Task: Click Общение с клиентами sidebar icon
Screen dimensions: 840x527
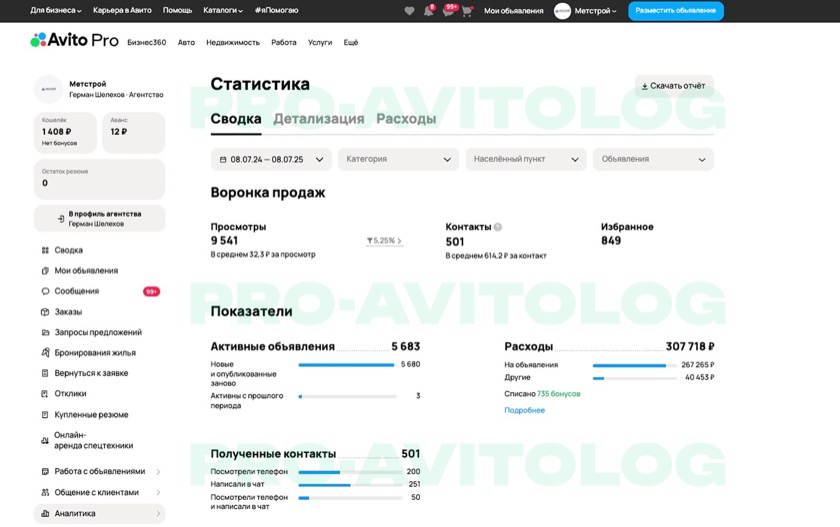Action: tap(45, 492)
